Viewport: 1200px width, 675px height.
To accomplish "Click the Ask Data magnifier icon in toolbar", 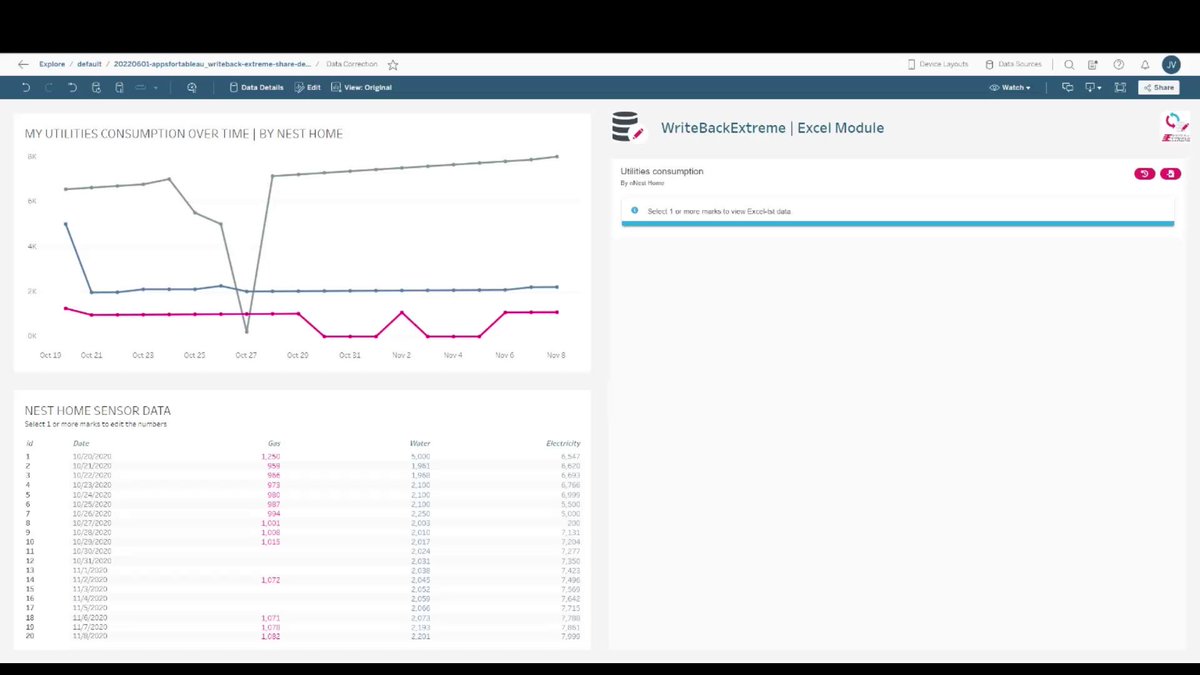I will [192, 88].
